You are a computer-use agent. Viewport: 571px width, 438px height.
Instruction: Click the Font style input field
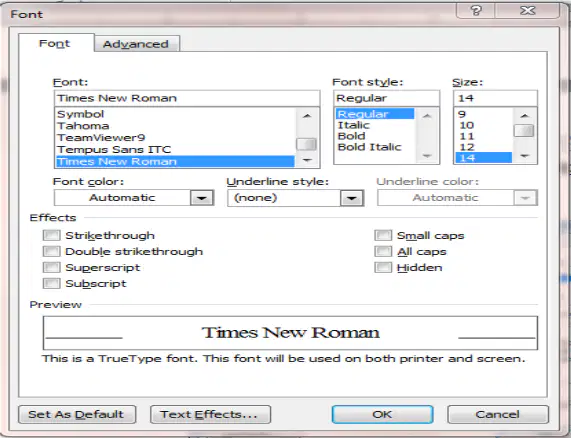point(386,98)
